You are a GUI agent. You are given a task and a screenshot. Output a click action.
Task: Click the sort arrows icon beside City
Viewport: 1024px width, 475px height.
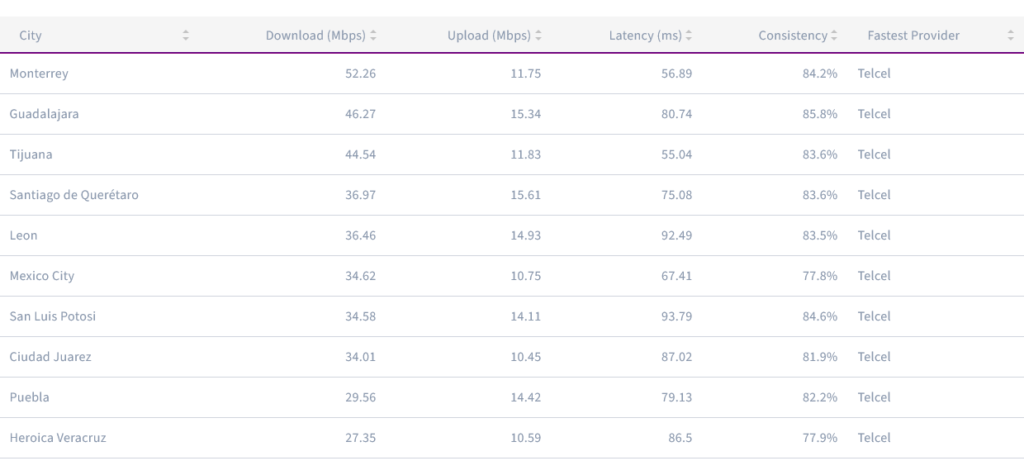click(186, 36)
